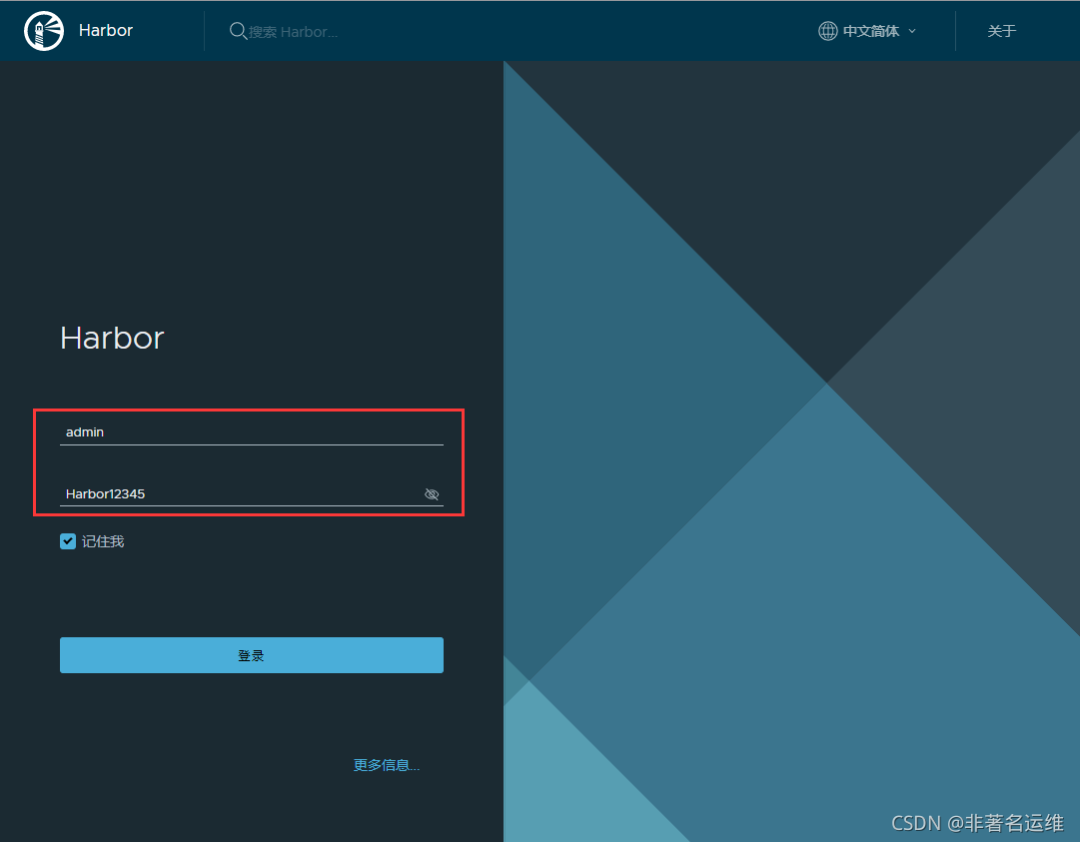Toggle password visibility eye icon
The height and width of the screenshot is (842, 1080).
coord(432,494)
